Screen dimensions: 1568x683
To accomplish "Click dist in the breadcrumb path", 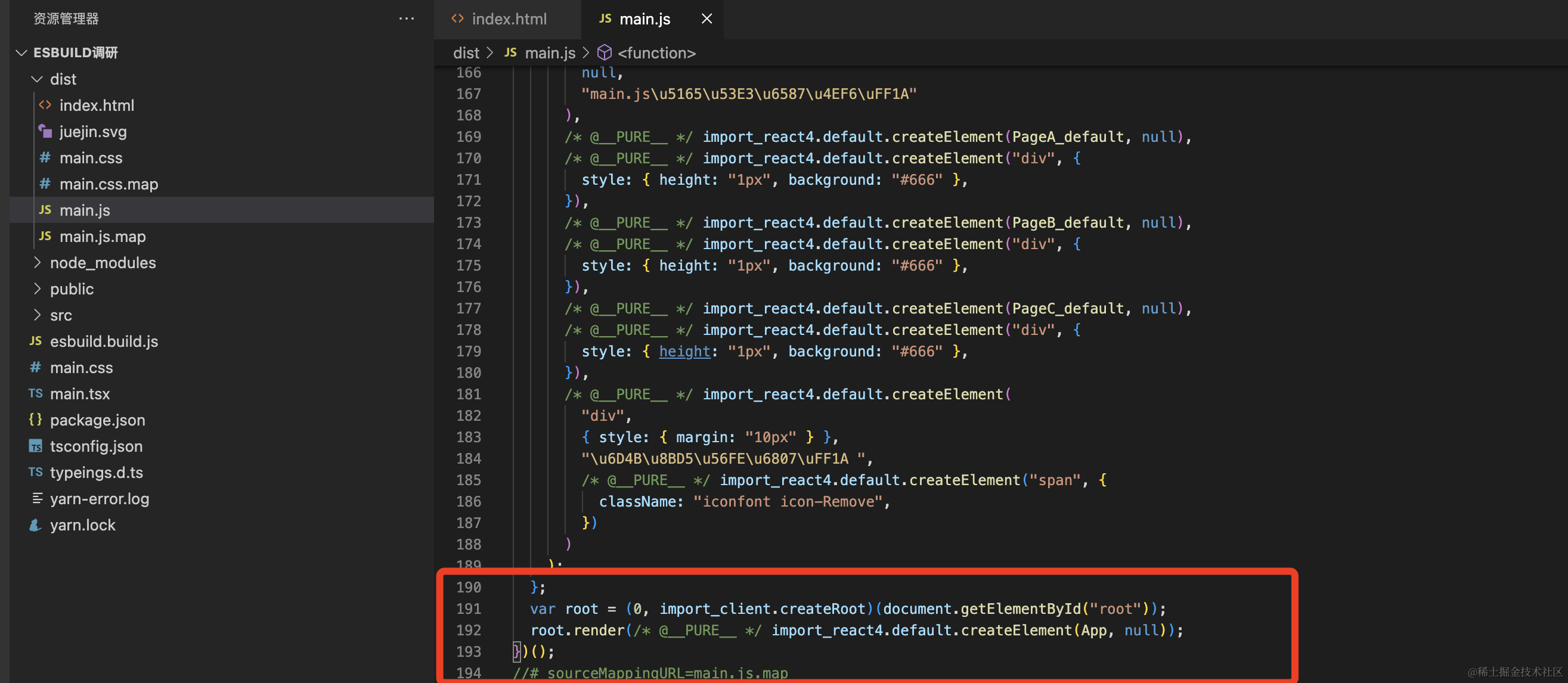I will point(466,53).
